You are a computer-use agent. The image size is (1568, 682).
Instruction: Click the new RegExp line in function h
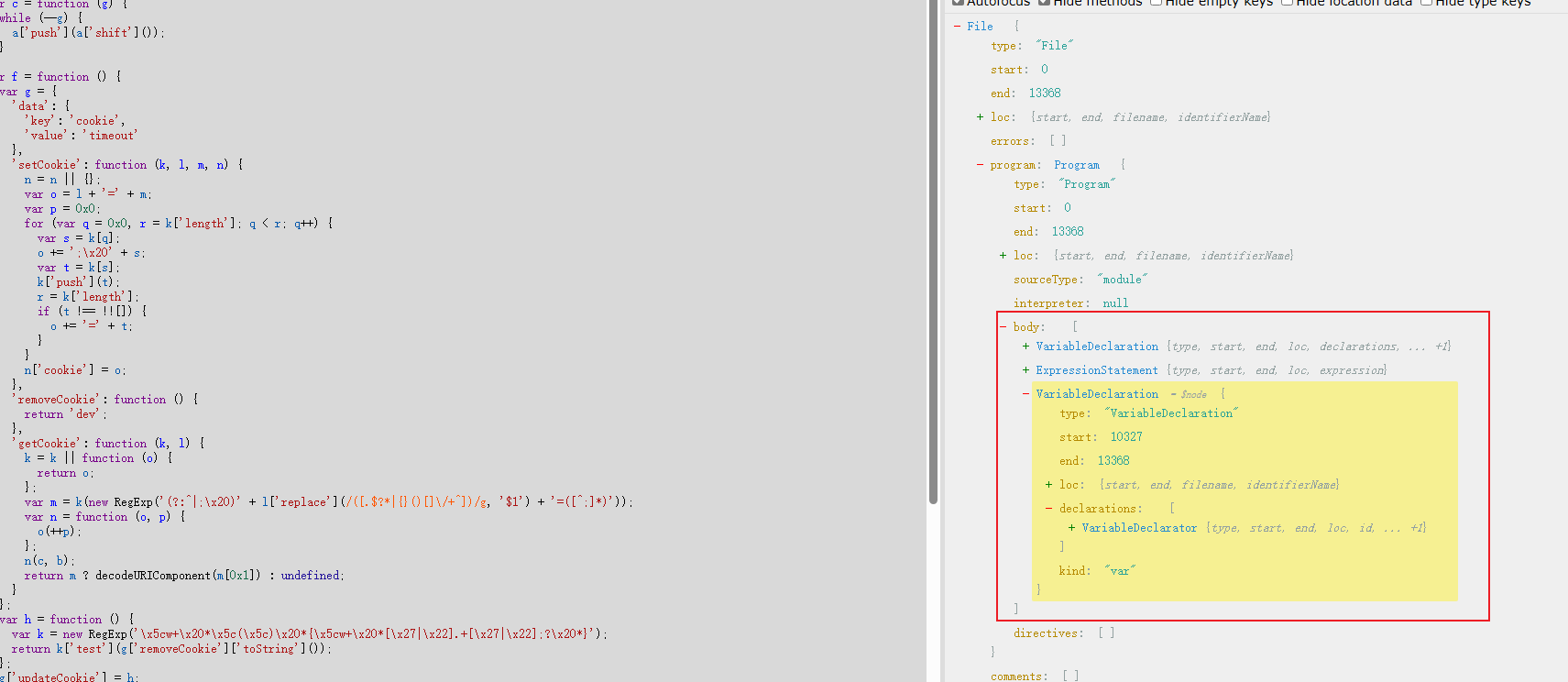click(309, 634)
